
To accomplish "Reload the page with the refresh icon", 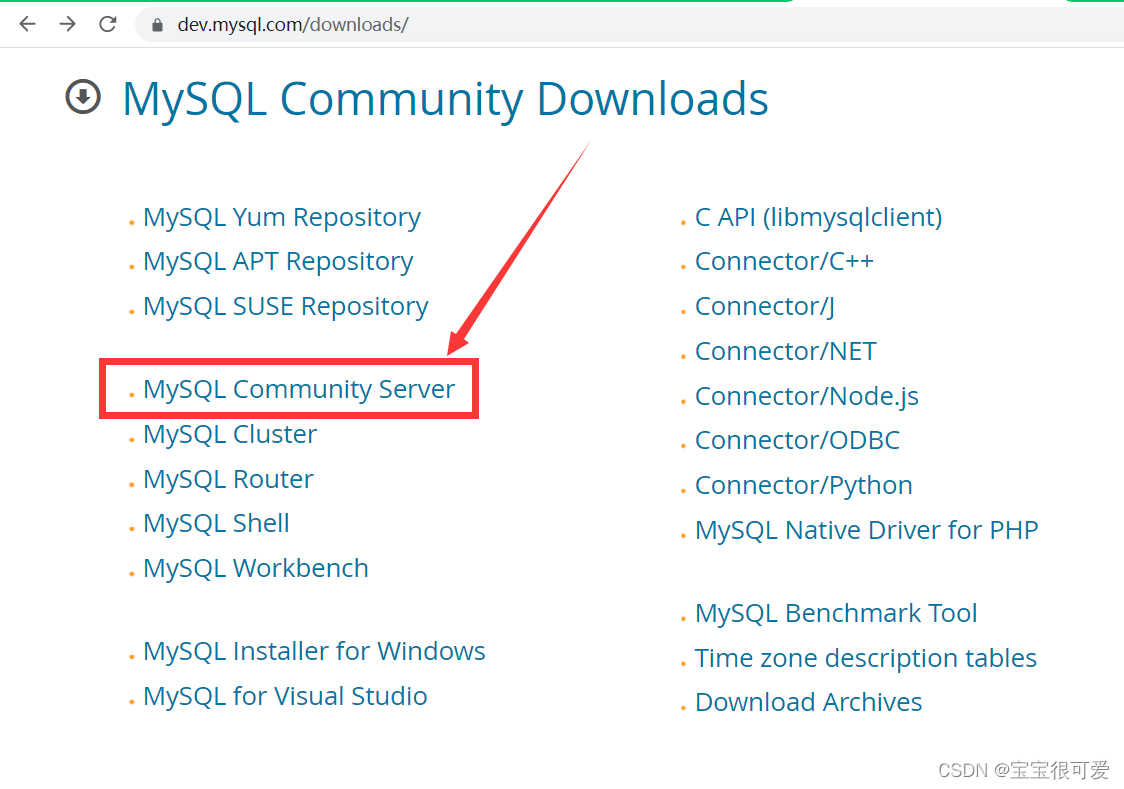I will click(x=108, y=24).
